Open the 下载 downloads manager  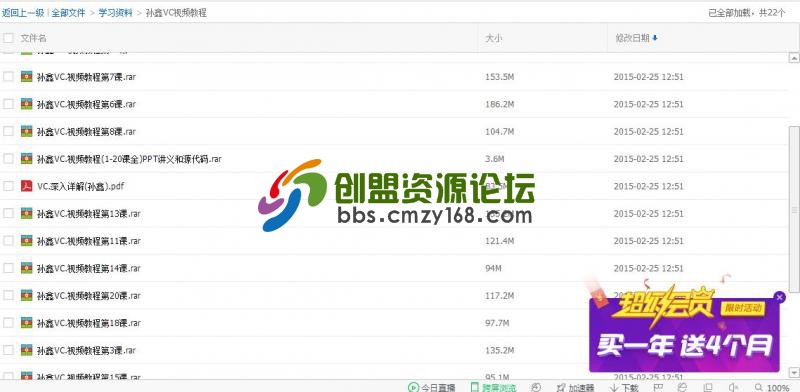click(624, 387)
